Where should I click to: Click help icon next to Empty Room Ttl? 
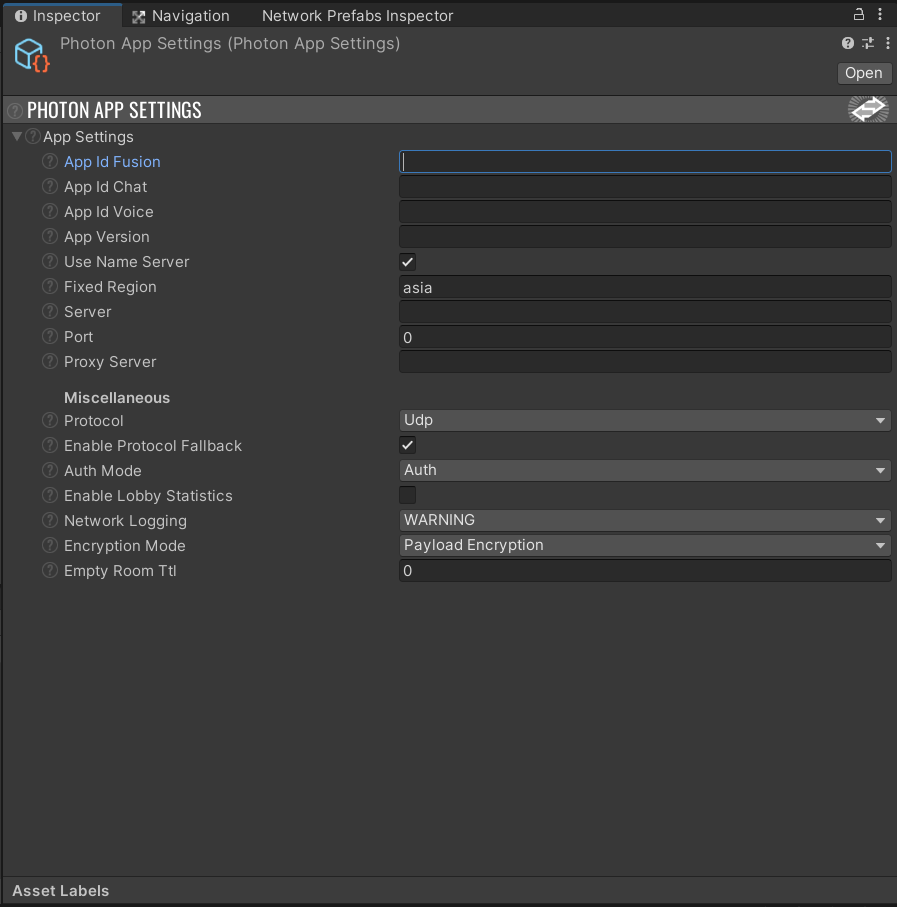pyautogui.click(x=50, y=570)
